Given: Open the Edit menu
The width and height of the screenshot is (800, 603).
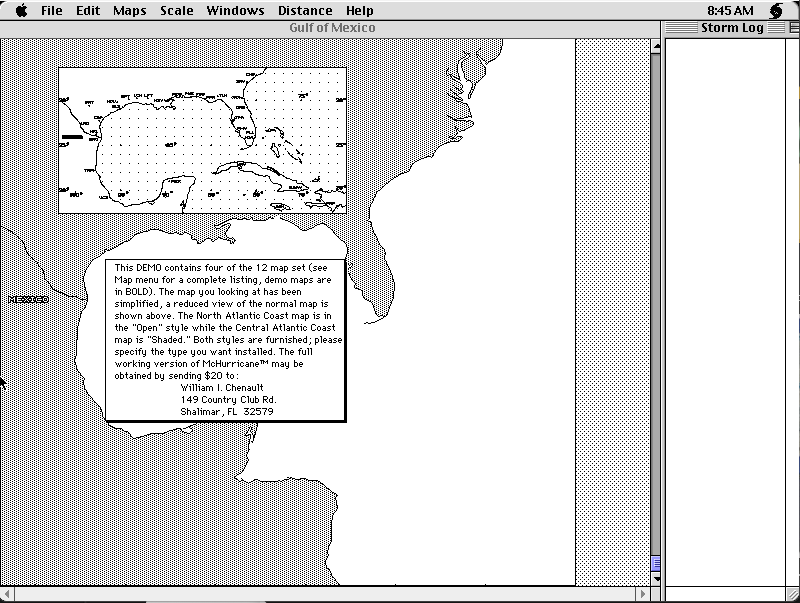Looking at the screenshot, I should coord(88,11).
